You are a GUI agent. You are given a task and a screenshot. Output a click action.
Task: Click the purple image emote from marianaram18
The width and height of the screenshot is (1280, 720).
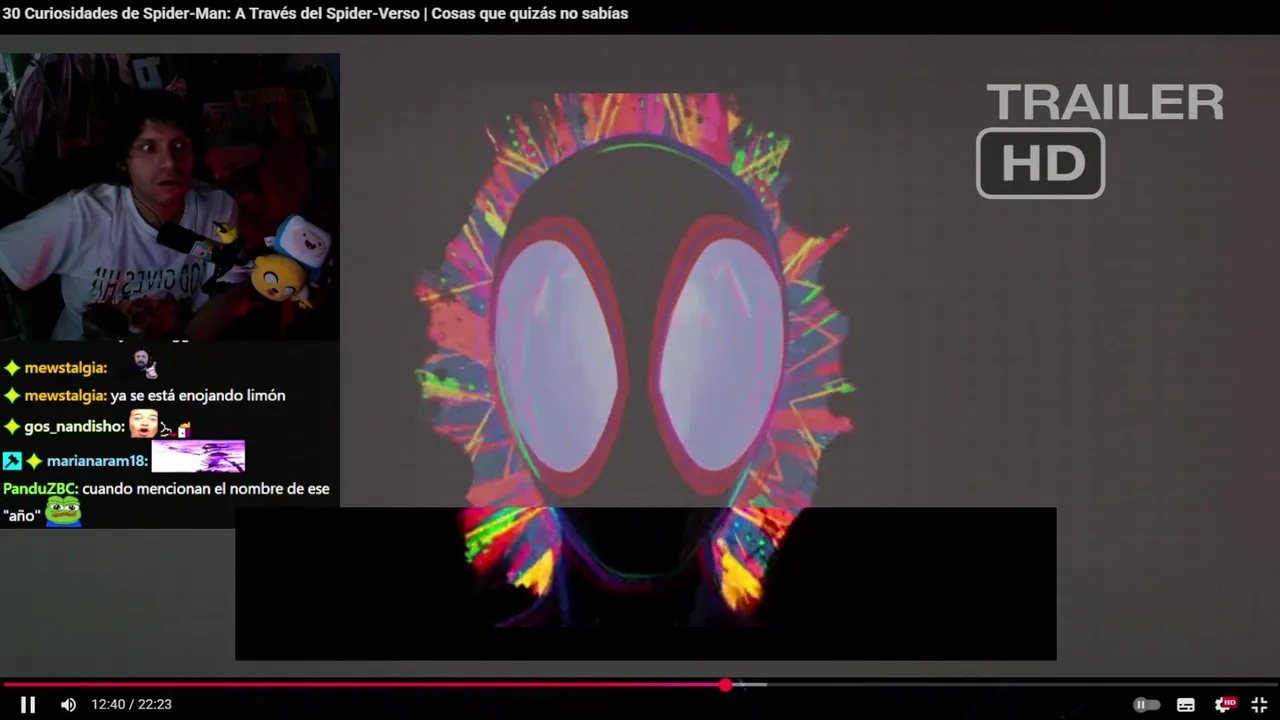(198, 457)
